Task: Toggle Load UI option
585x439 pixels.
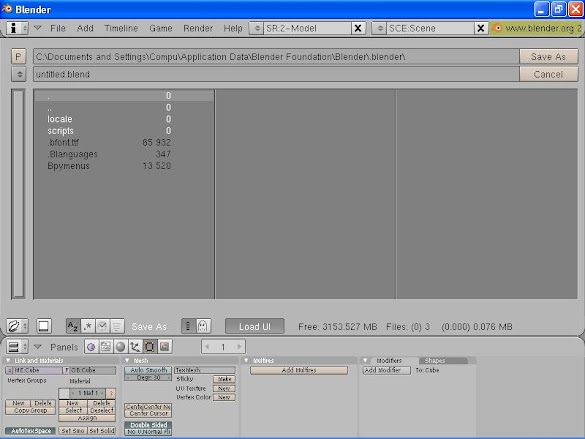Action: (x=255, y=326)
